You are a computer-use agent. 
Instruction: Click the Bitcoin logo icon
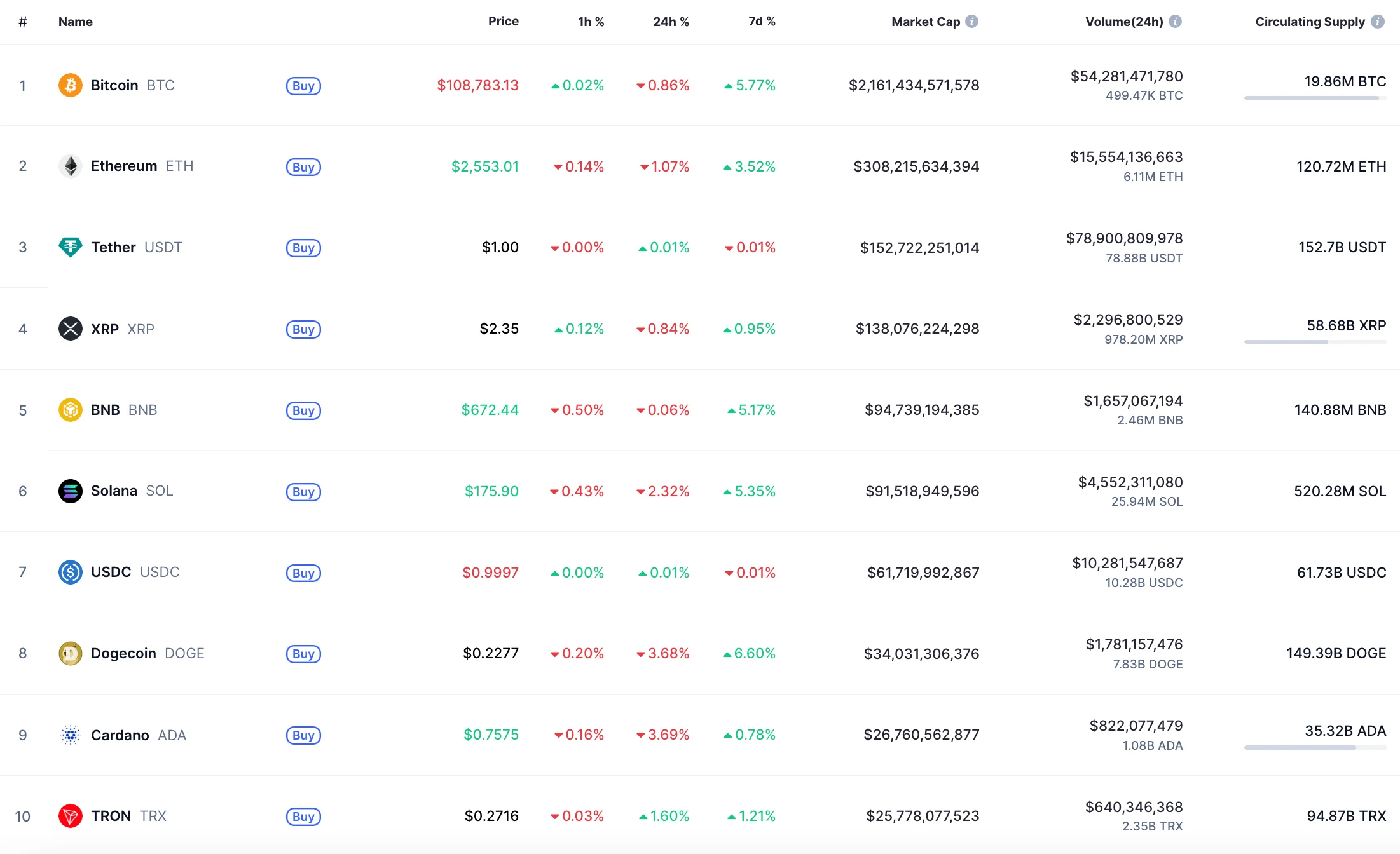71,85
